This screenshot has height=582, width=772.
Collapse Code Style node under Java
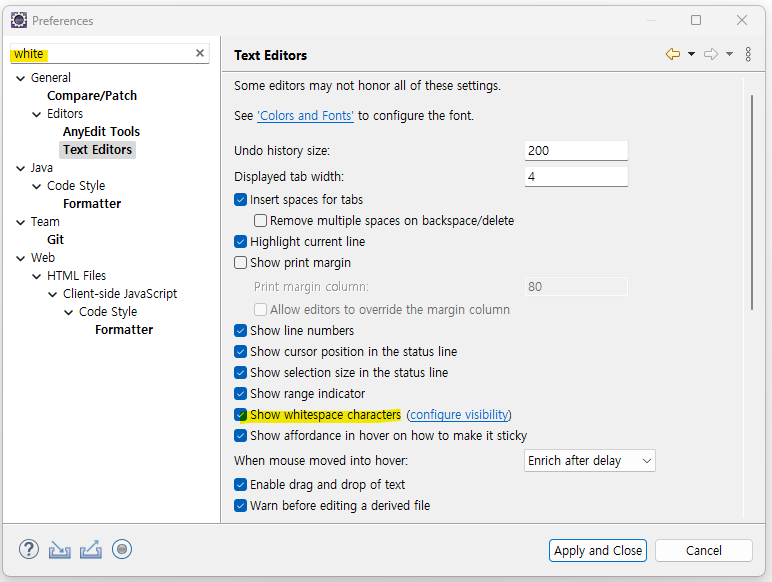coord(36,186)
